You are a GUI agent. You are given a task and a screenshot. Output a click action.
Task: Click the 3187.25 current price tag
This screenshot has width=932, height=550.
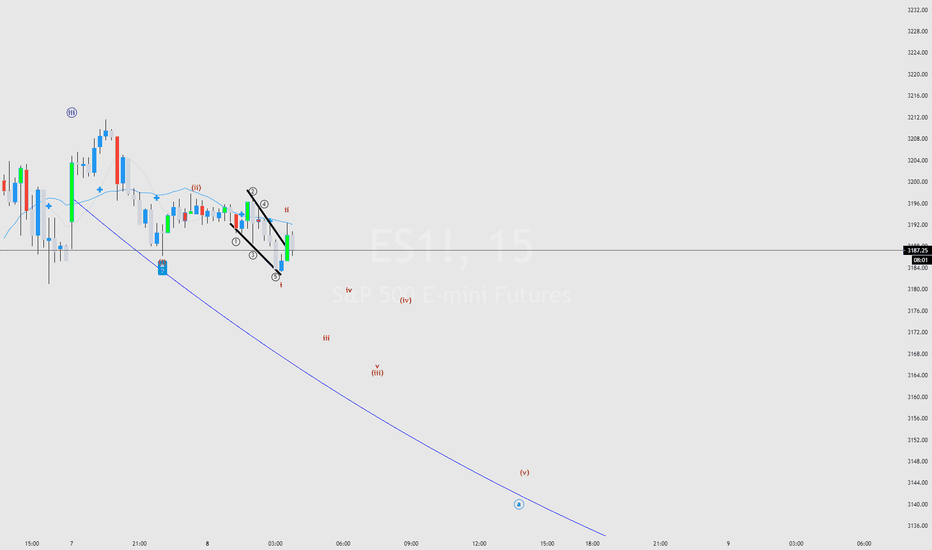coord(918,250)
